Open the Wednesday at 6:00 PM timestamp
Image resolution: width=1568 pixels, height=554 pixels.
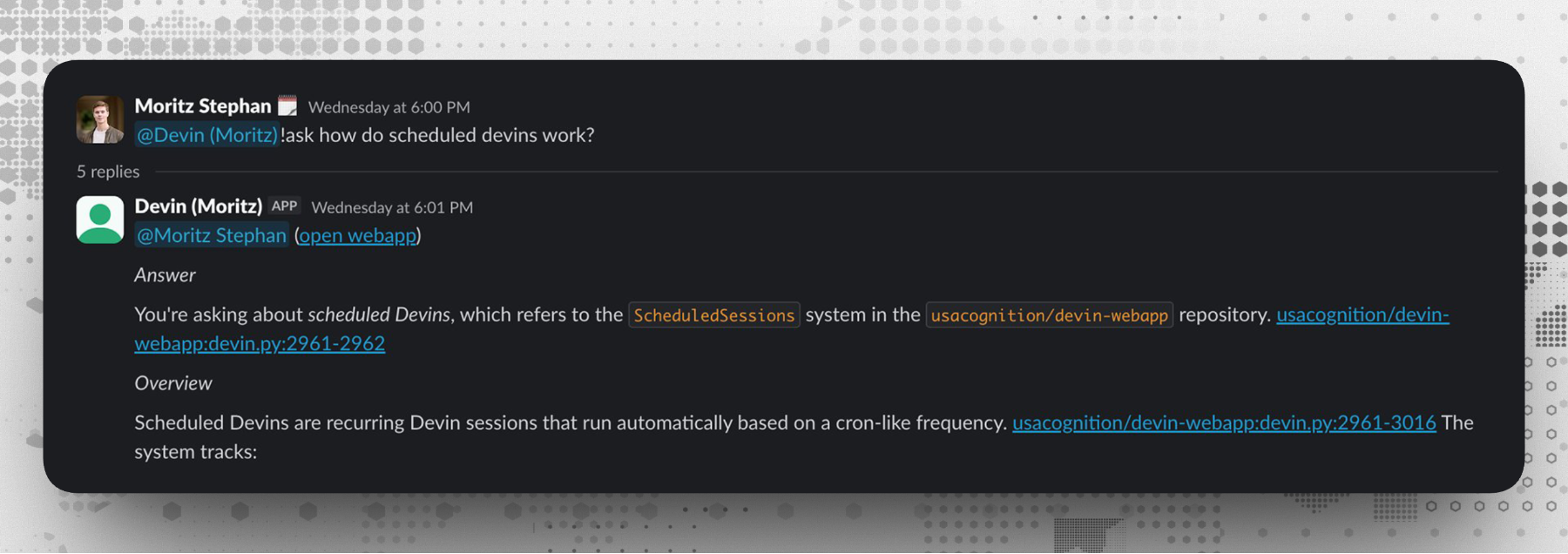(x=389, y=107)
